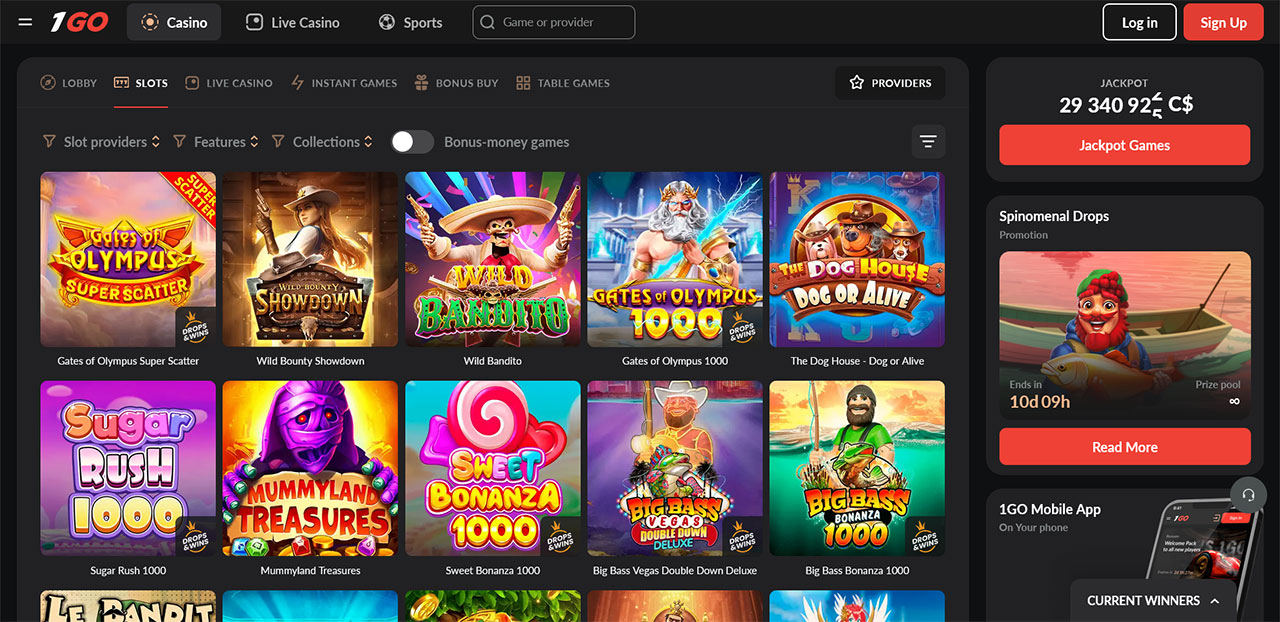Image resolution: width=1280 pixels, height=622 pixels.
Task: Toggle Bonus-money games switch
Action: tap(412, 142)
